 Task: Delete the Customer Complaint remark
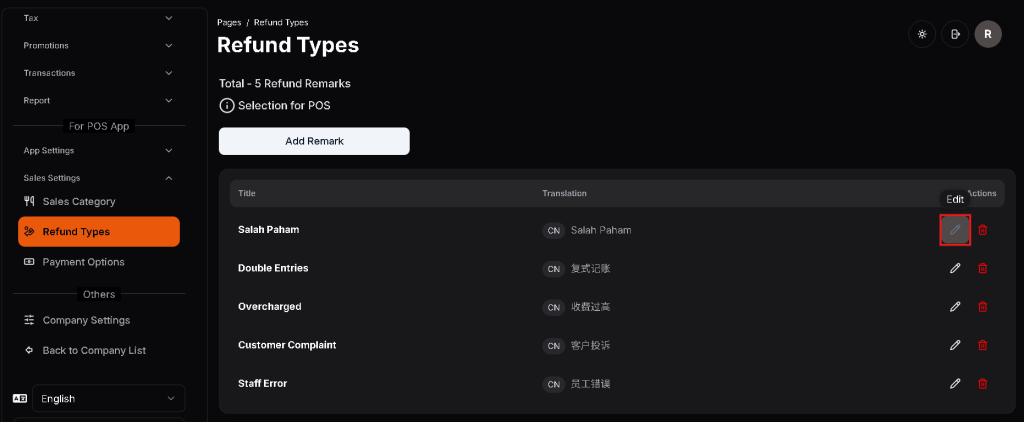[982, 345]
